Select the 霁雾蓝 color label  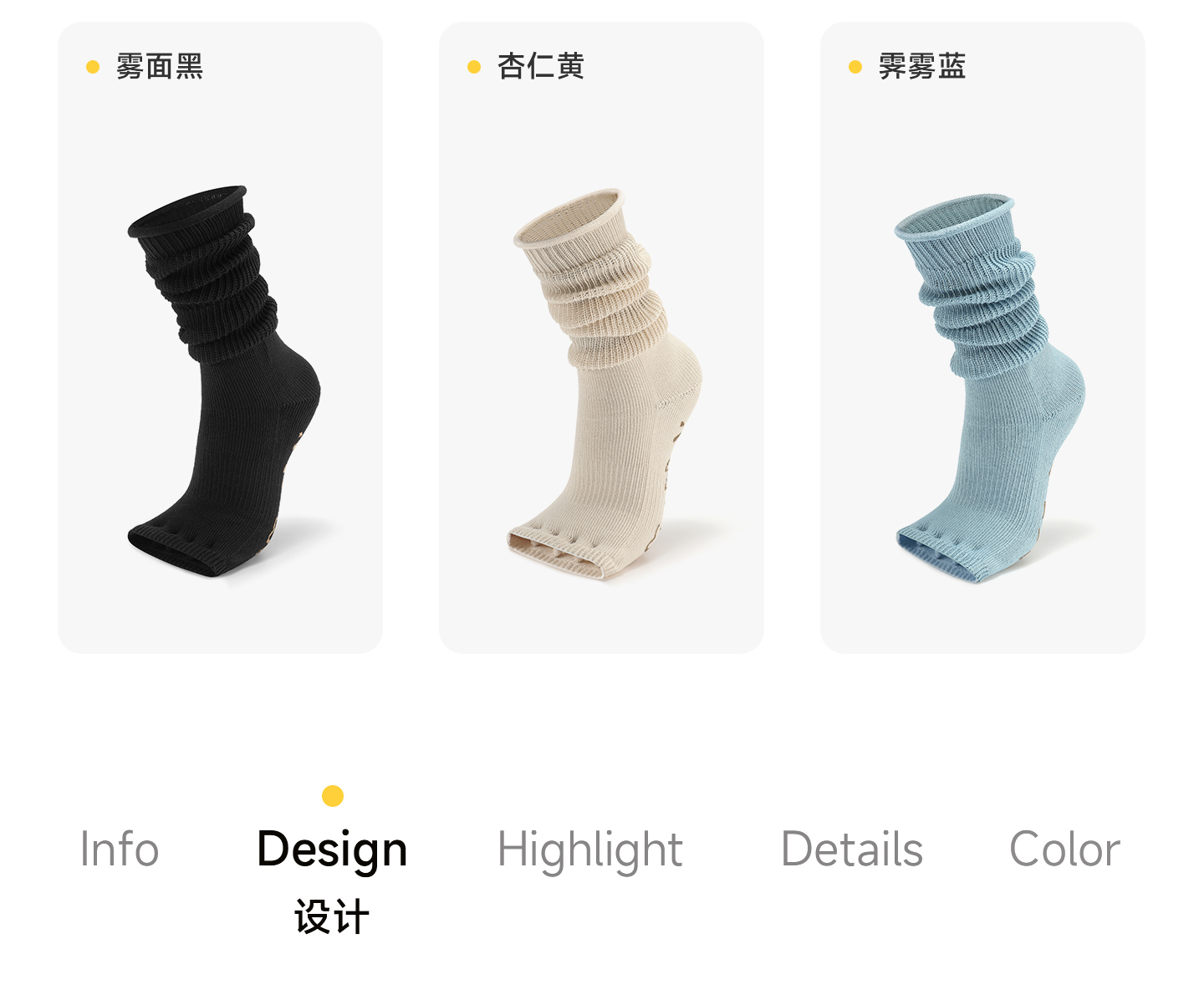(922, 66)
